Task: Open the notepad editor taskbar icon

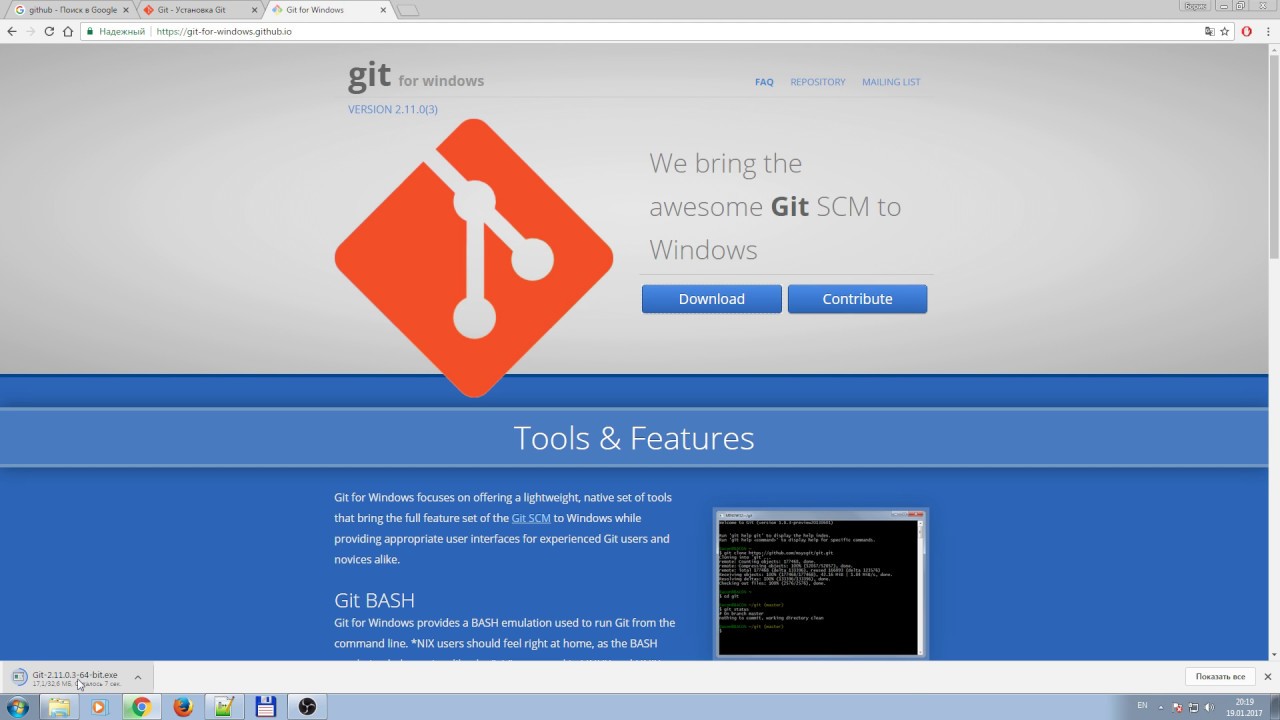Action: click(224, 707)
